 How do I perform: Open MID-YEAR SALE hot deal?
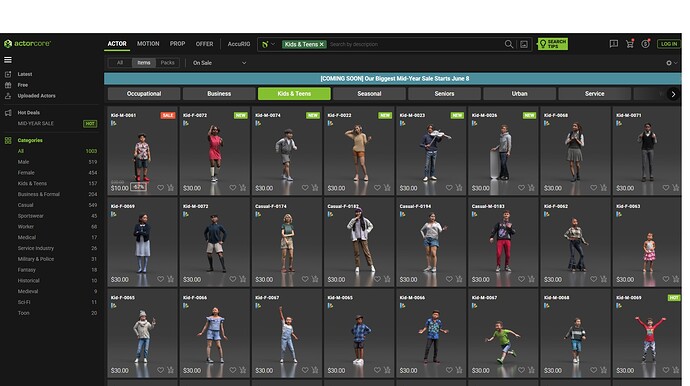point(36,124)
